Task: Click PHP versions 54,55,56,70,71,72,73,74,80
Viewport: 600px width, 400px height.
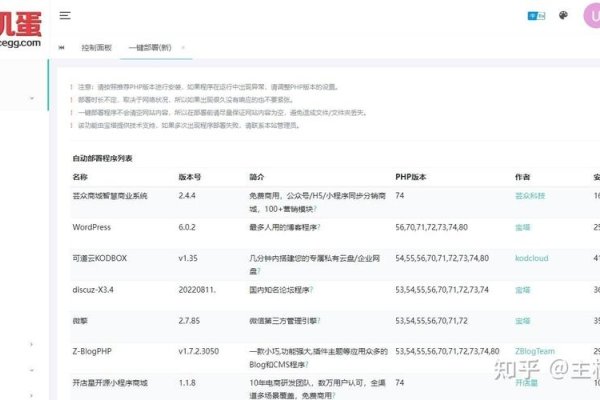Action: [x=442, y=258]
